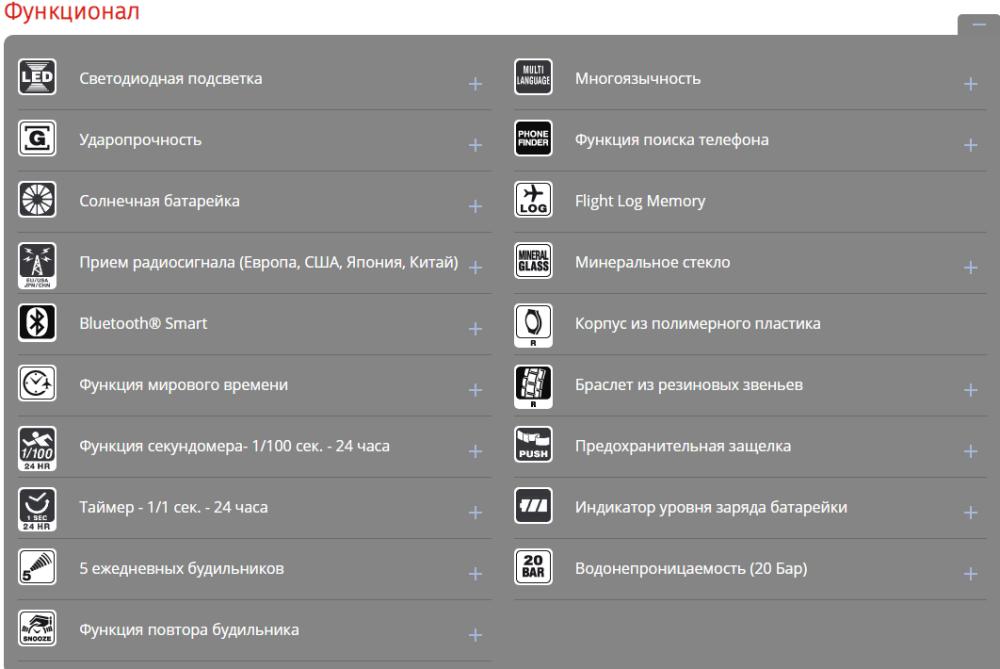
Task: Click the LED backlight icon
Action: pos(37,78)
